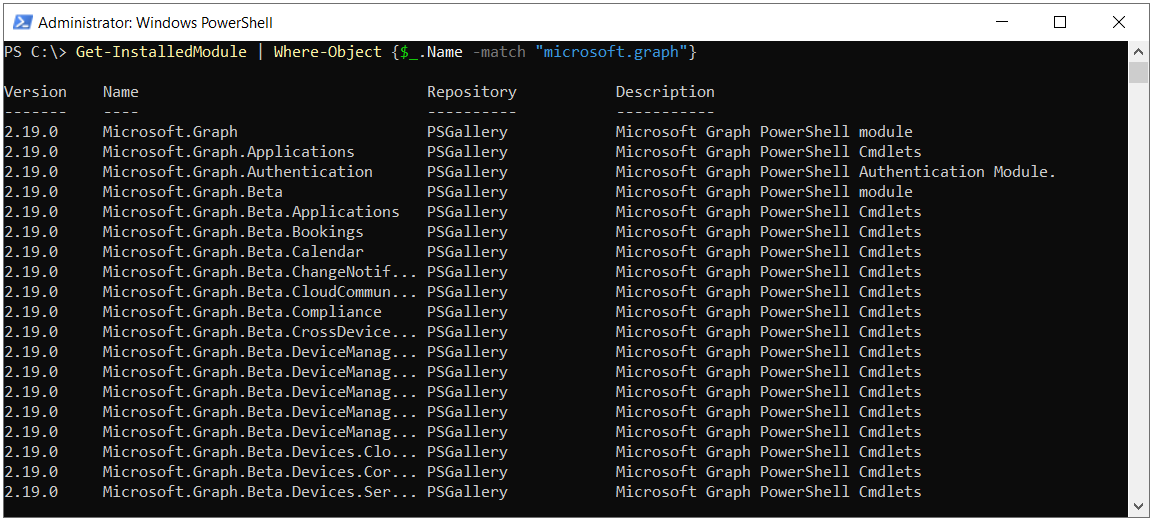This screenshot has width=1152, height=521.
Task: Click the "Microsoft.Graph.Applications" module name
Action: coord(228,152)
